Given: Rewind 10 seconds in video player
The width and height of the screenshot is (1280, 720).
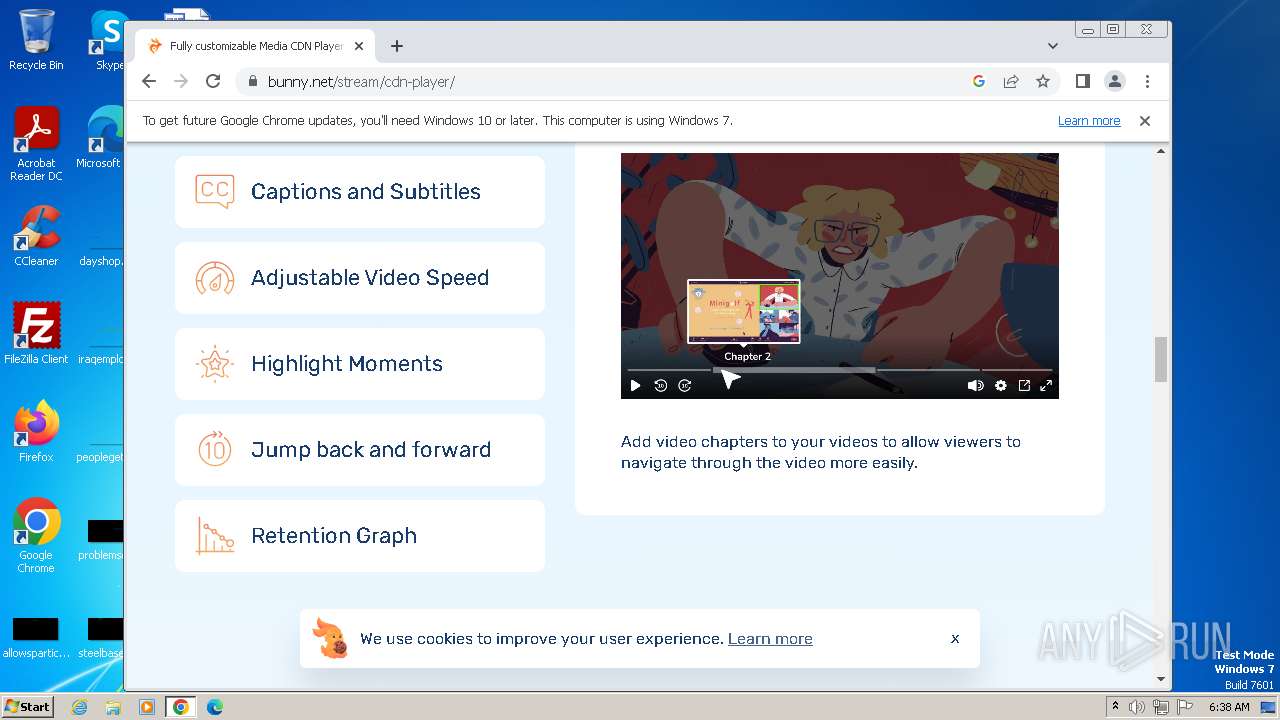Looking at the screenshot, I should (x=660, y=386).
